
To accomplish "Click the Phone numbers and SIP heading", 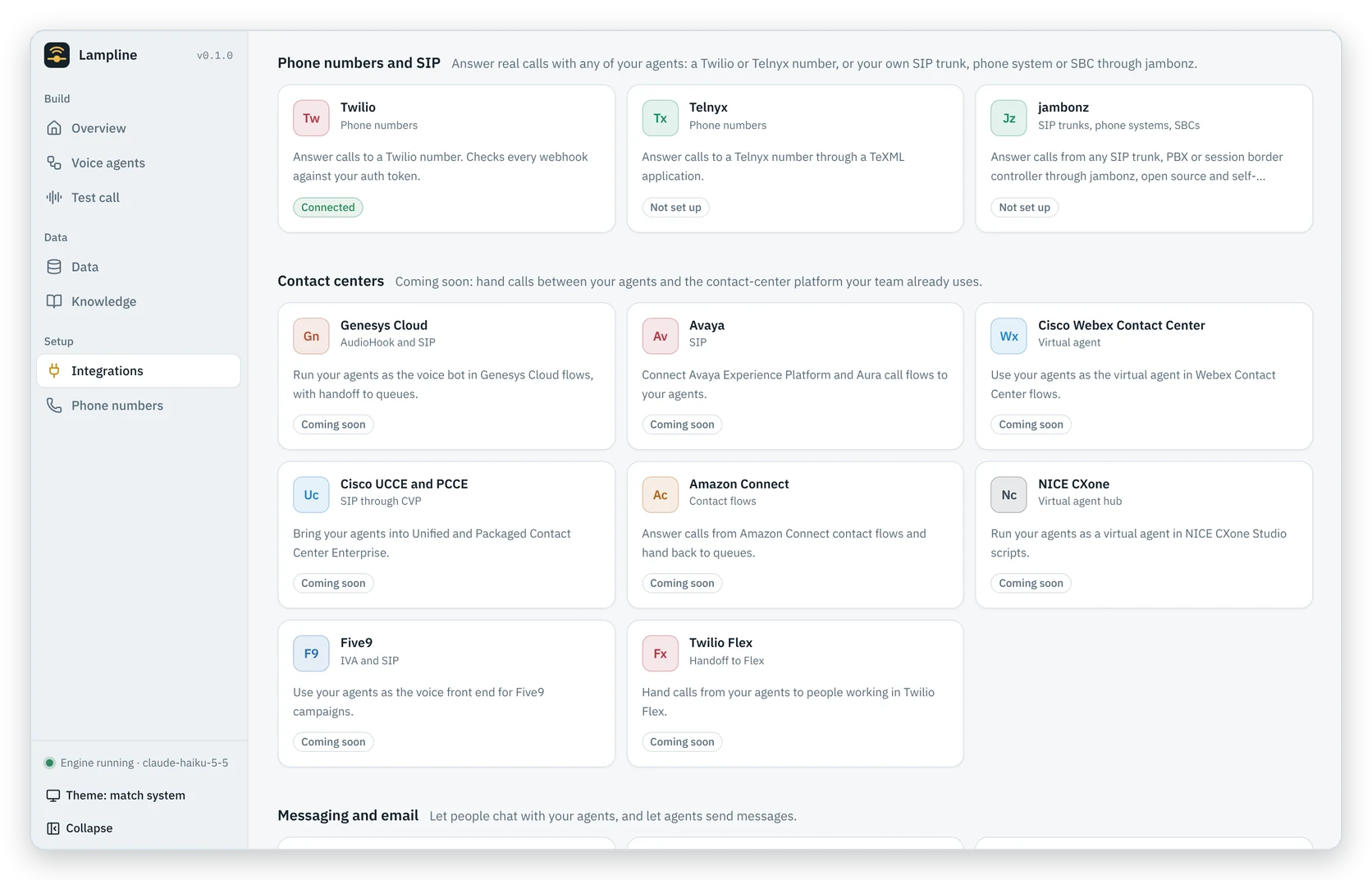I will click(359, 63).
